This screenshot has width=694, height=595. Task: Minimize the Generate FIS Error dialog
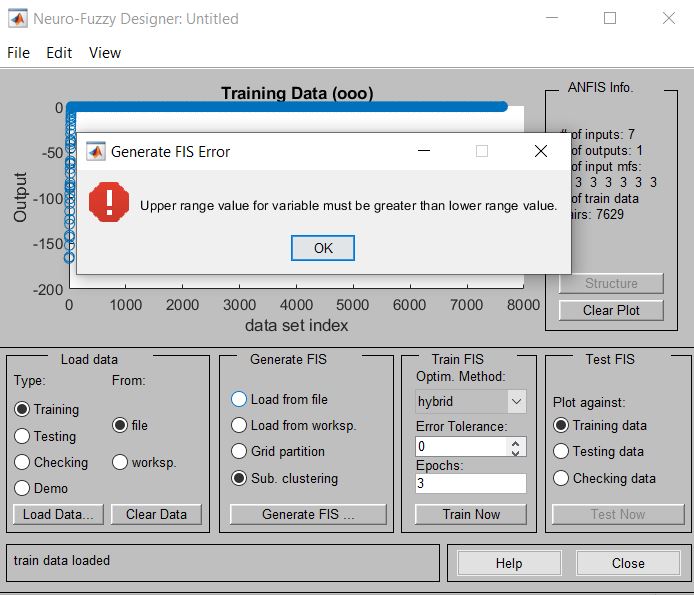(x=424, y=151)
